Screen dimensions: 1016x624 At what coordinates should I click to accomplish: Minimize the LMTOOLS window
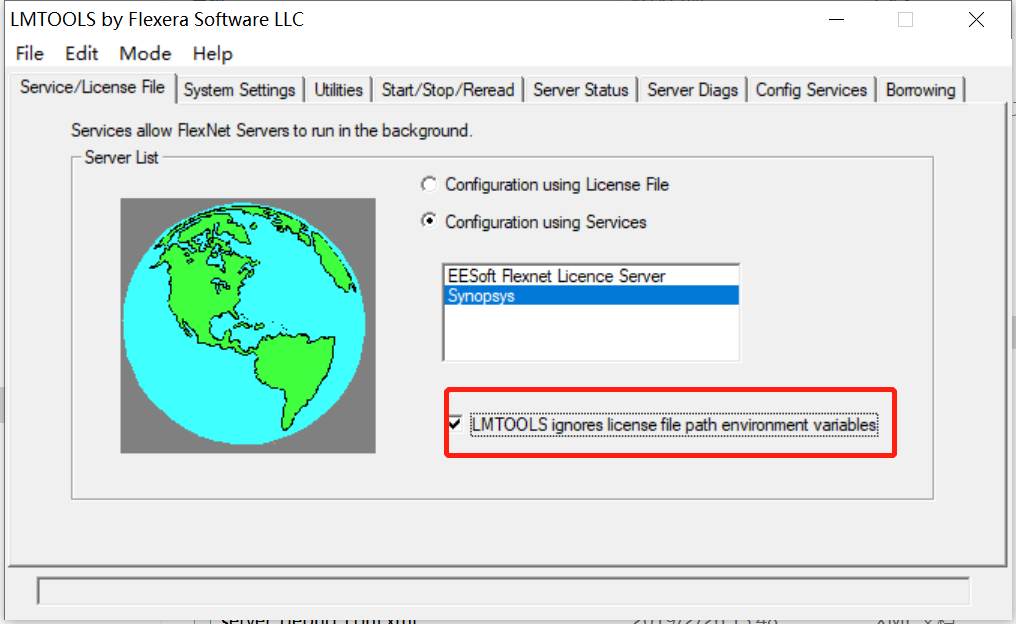[837, 19]
